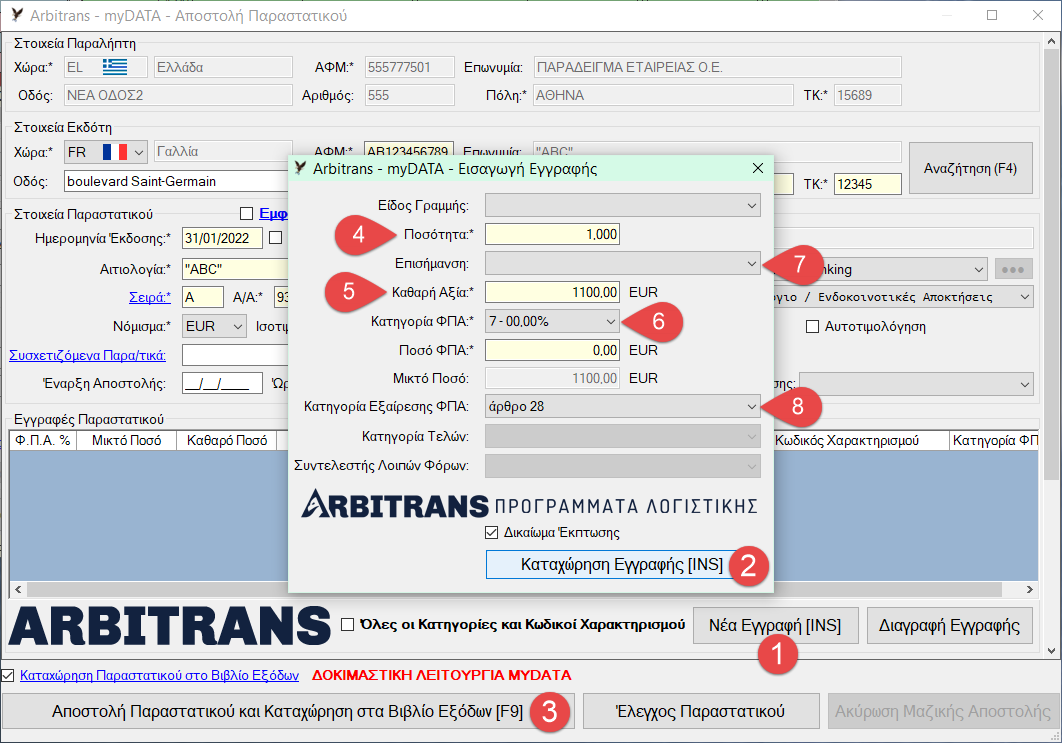Click the Ακύρωση Μαζικής Αποστολής button
1062x743 pixels.
coord(943,711)
